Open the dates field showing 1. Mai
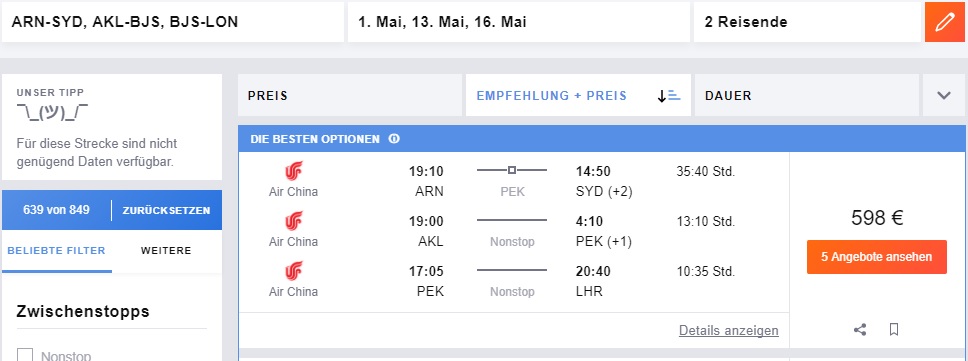The width and height of the screenshot is (968, 361). [x=519, y=22]
